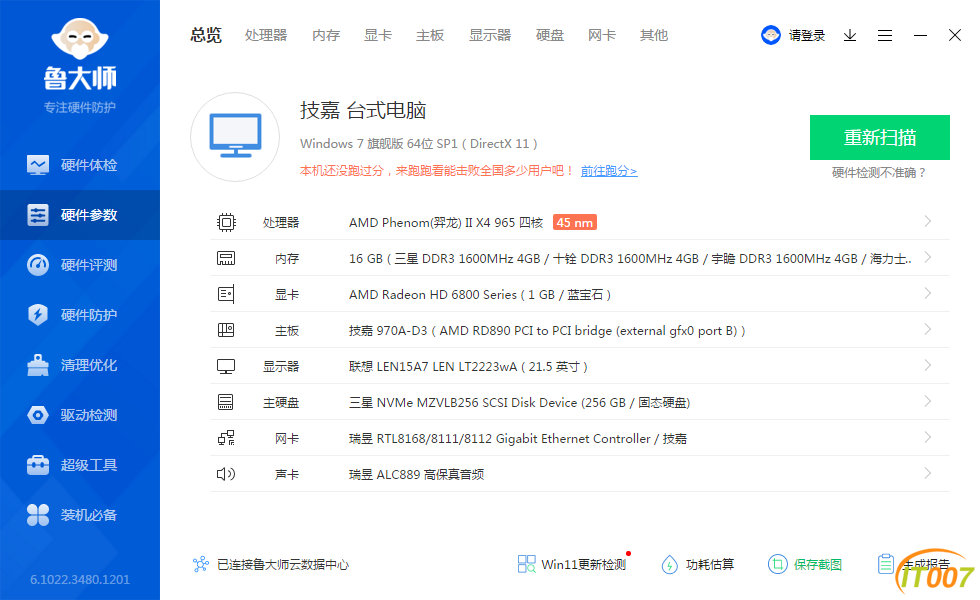Open 硬件体检 from the sidebar
This screenshot has width=980, height=600.
pos(80,165)
